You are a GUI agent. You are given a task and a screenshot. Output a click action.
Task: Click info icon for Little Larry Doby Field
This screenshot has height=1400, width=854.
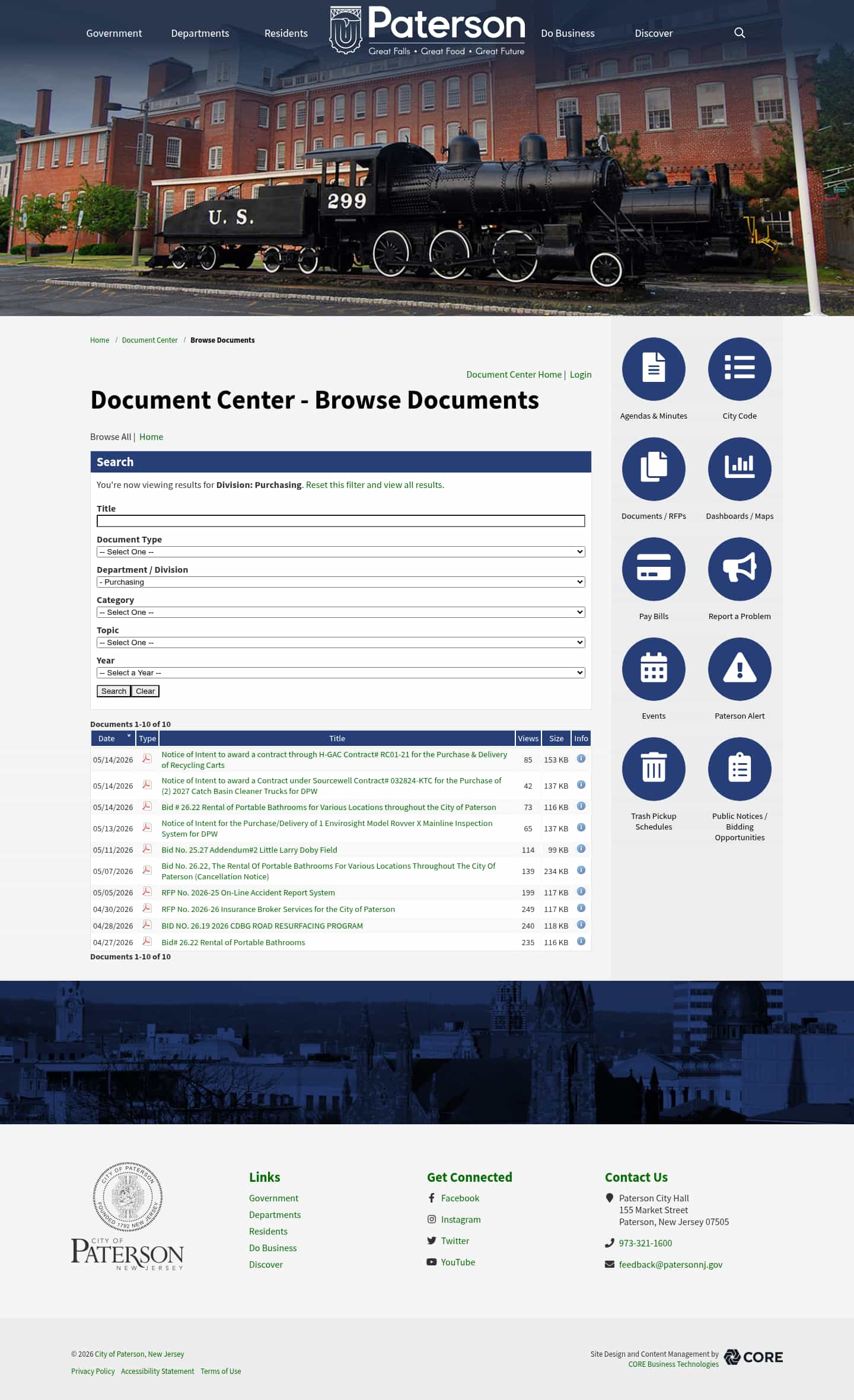click(581, 849)
